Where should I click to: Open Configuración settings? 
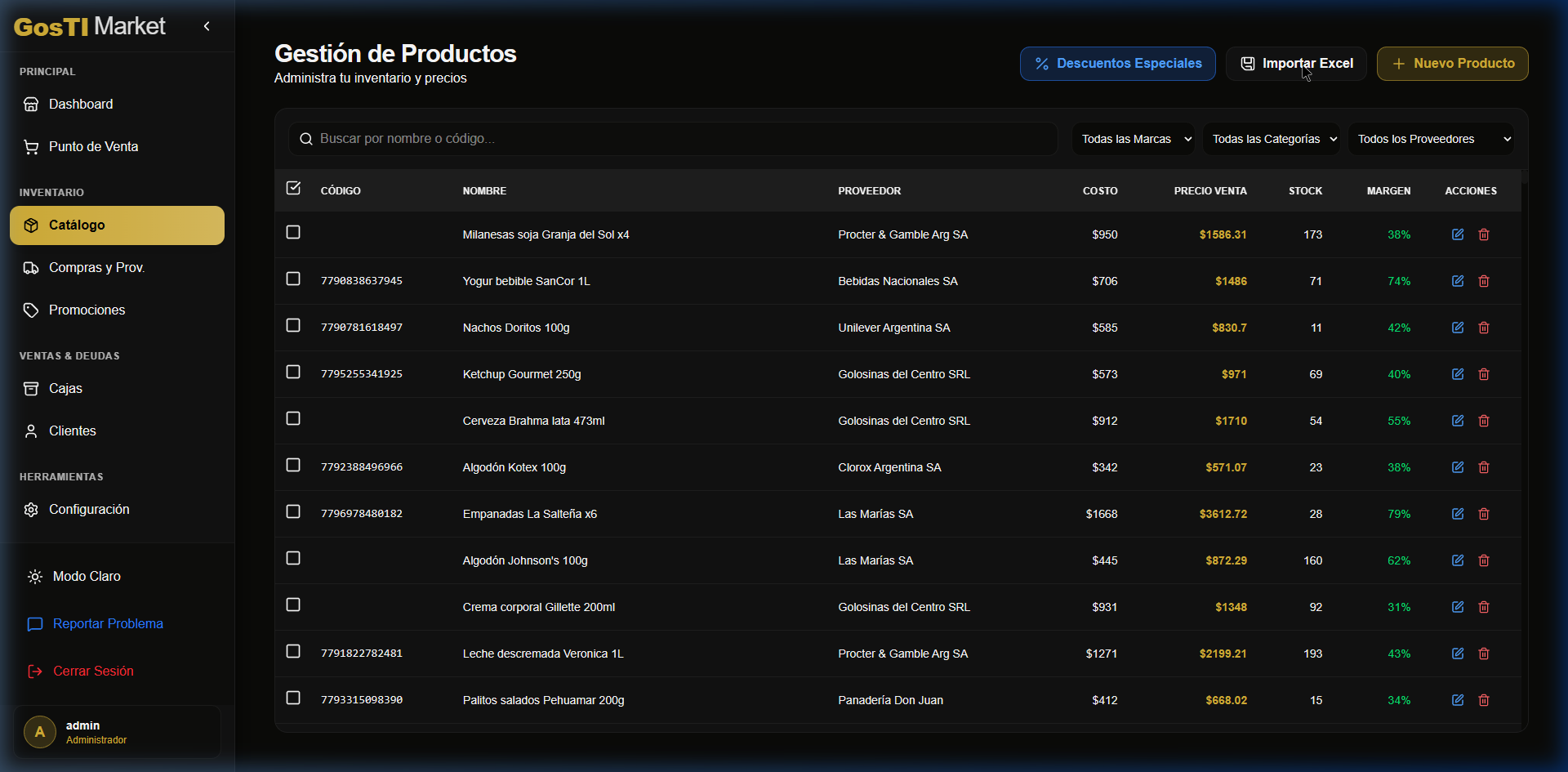click(x=117, y=510)
